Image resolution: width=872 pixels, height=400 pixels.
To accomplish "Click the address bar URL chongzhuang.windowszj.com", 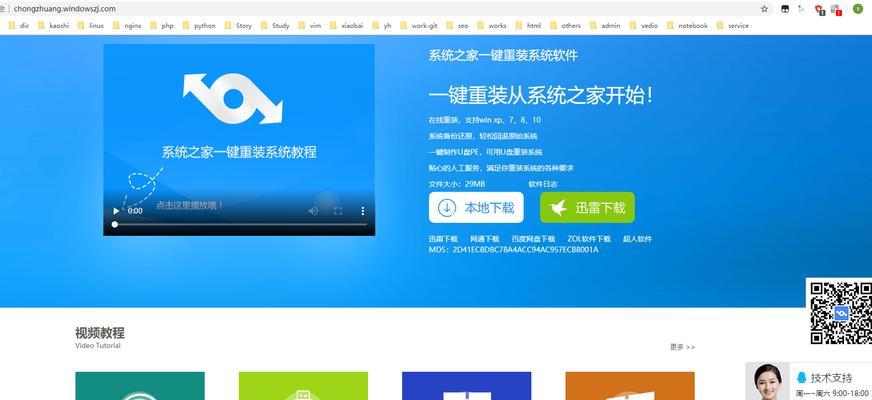I will coord(65,8).
